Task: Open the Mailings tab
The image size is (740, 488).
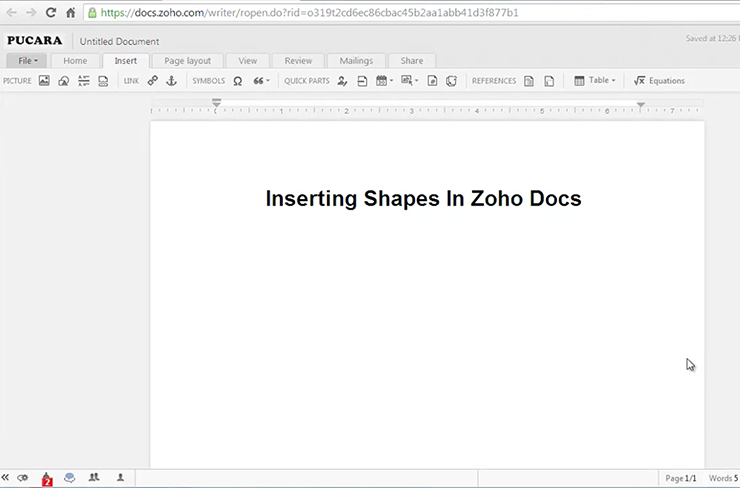Action: pos(356,61)
